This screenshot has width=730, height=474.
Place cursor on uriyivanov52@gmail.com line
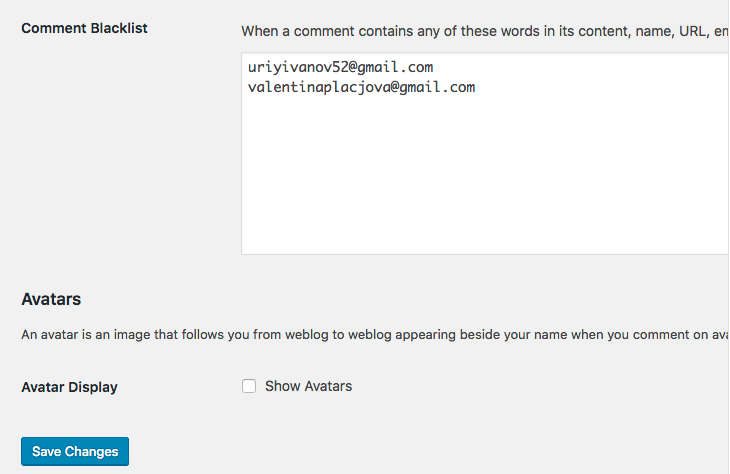340,68
